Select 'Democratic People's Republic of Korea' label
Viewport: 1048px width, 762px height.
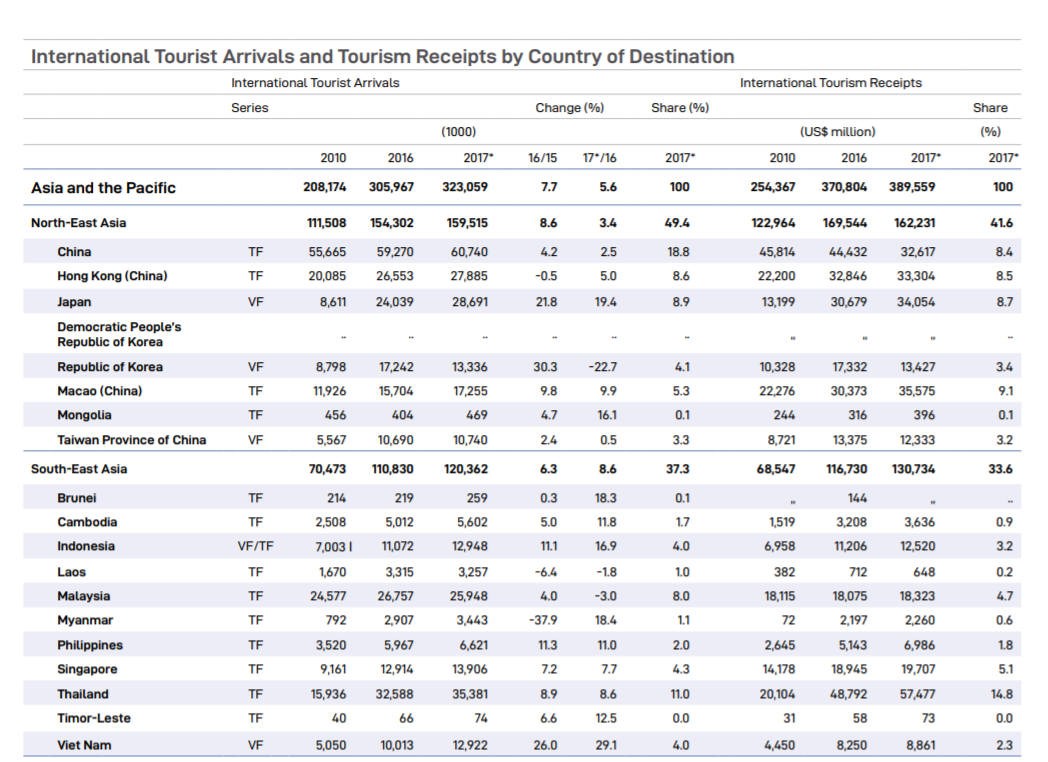tap(119, 334)
